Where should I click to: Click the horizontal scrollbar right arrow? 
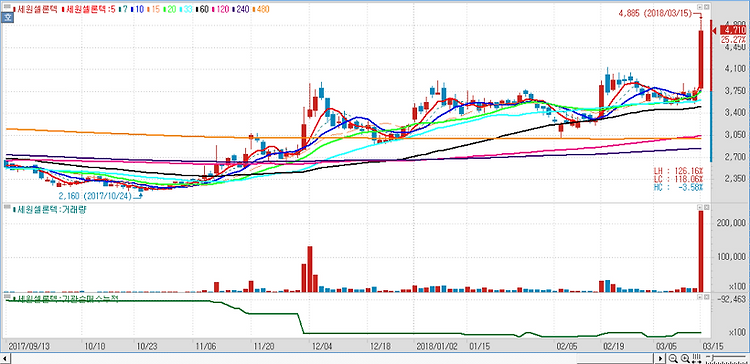point(660,358)
